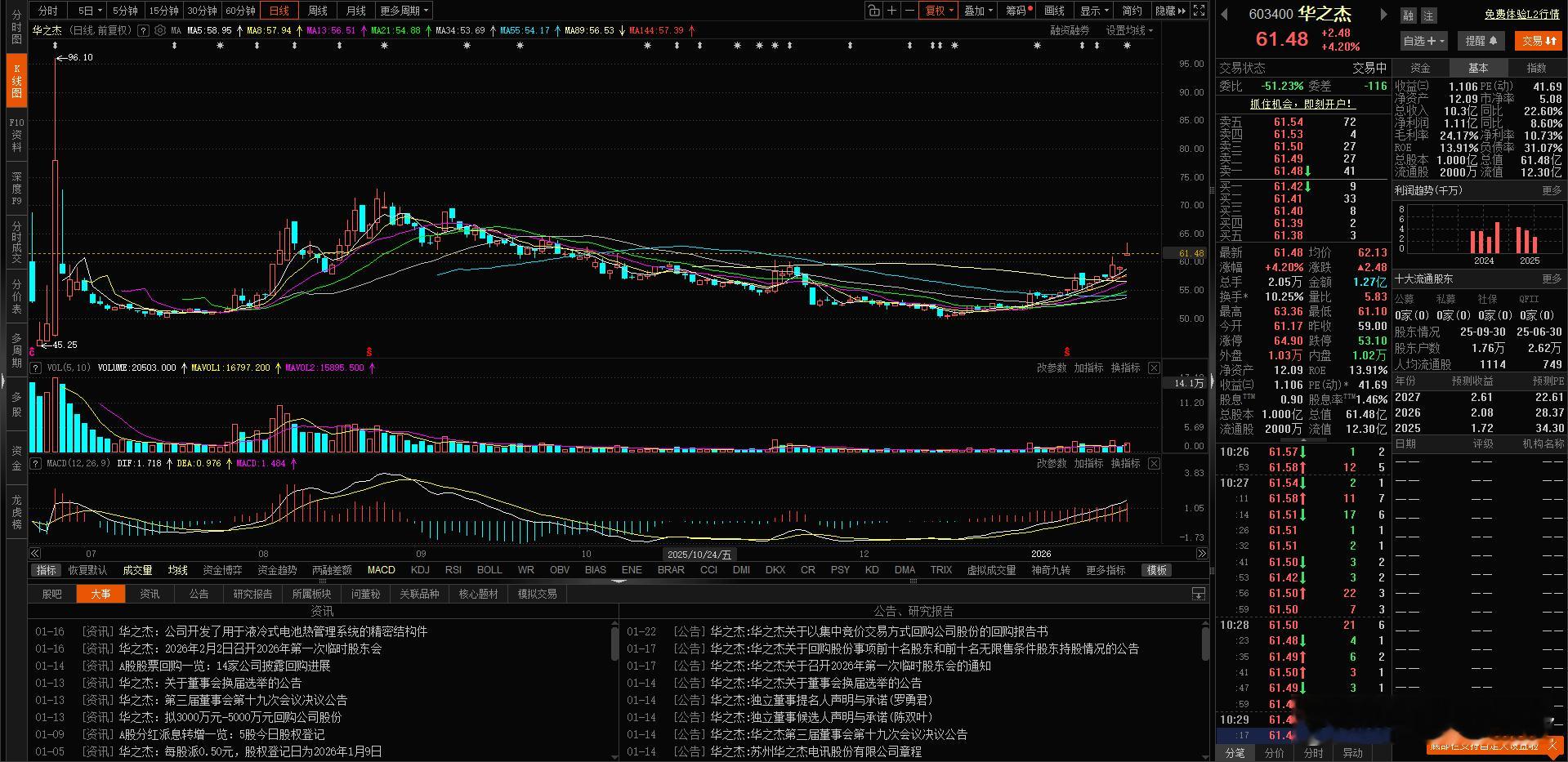Toggle the 均线 overlay in indicator bar
The width and height of the screenshot is (1568, 762).
pyautogui.click(x=178, y=570)
